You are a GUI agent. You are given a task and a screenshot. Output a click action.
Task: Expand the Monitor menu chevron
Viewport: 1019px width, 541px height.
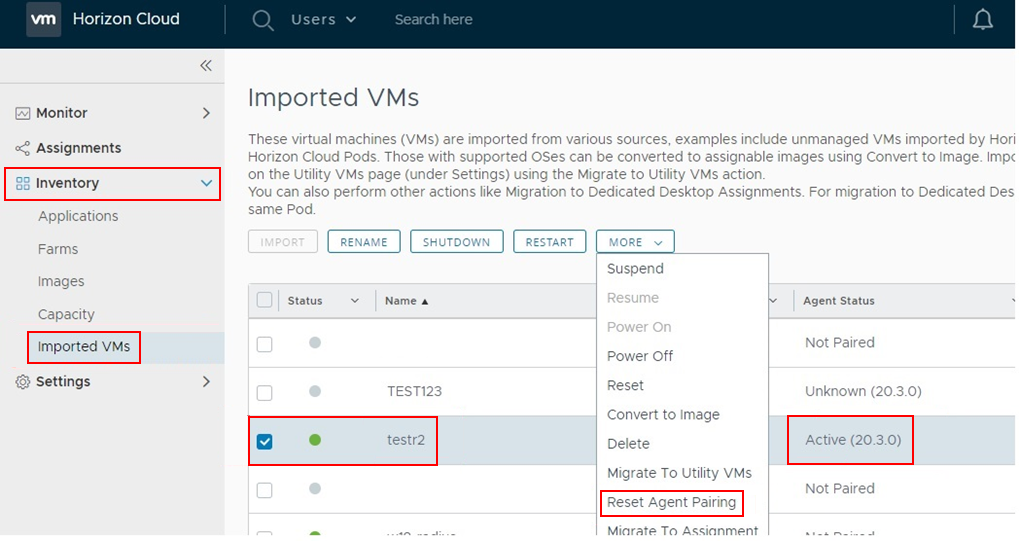[206, 114]
